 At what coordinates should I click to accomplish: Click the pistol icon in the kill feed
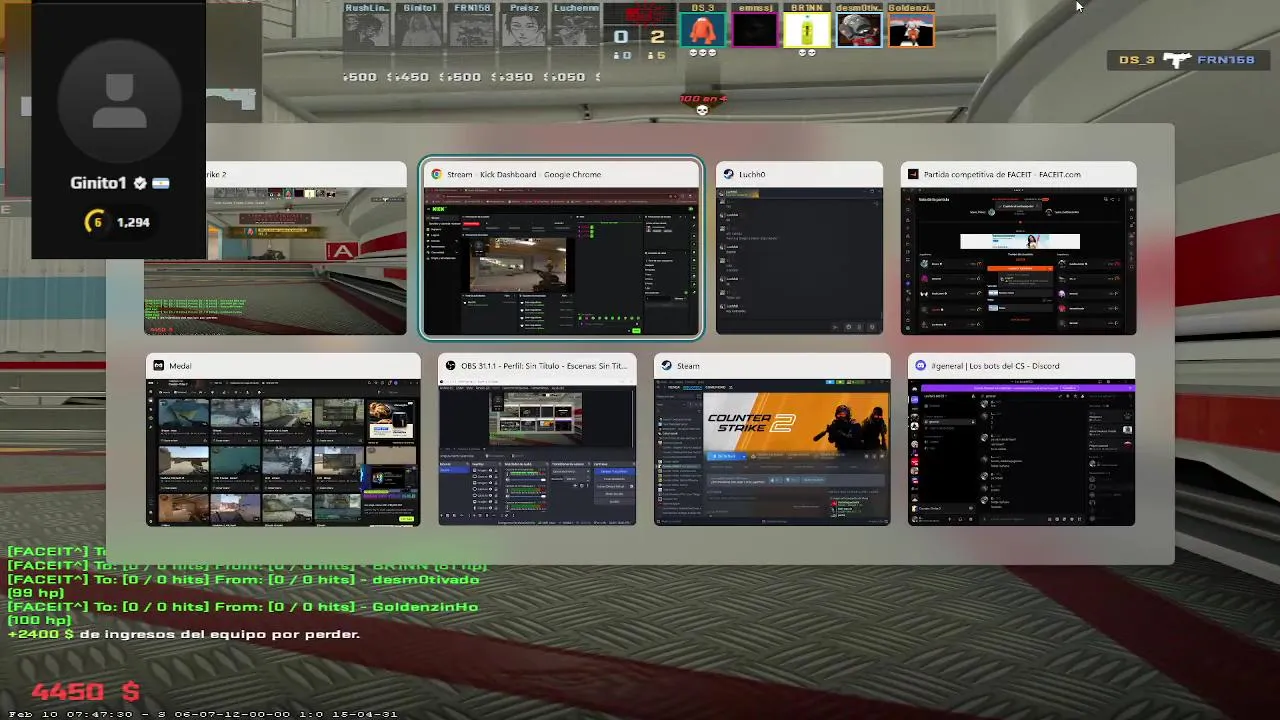[x=1175, y=60]
